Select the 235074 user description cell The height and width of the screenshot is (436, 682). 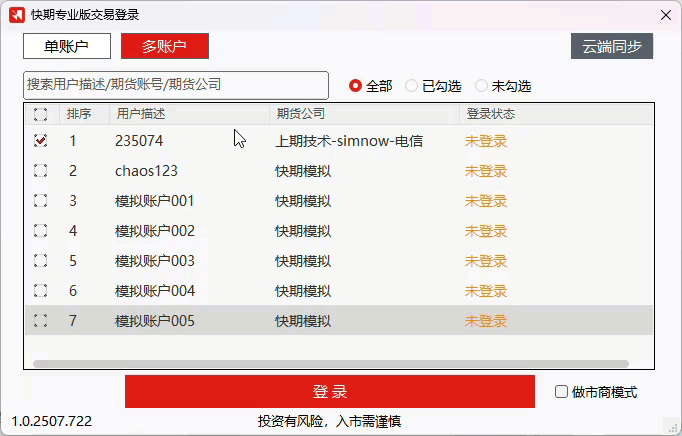(x=139, y=141)
